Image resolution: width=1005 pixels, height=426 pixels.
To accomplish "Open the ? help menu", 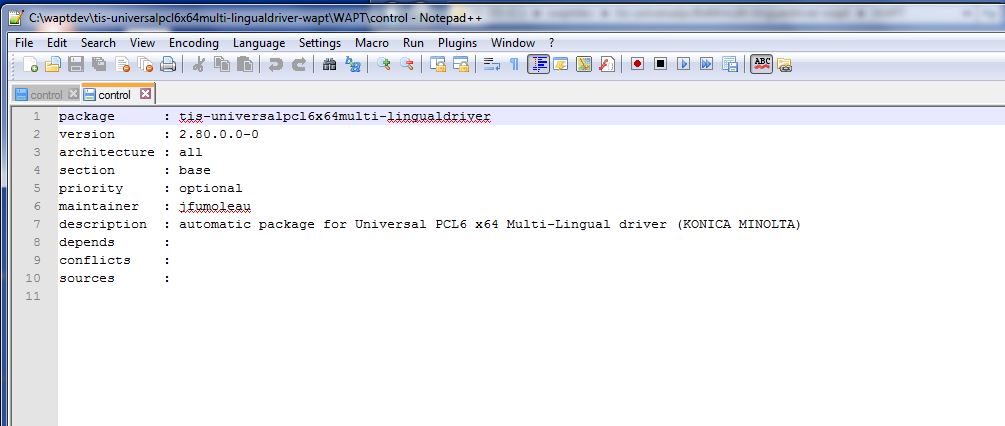I will (x=551, y=43).
